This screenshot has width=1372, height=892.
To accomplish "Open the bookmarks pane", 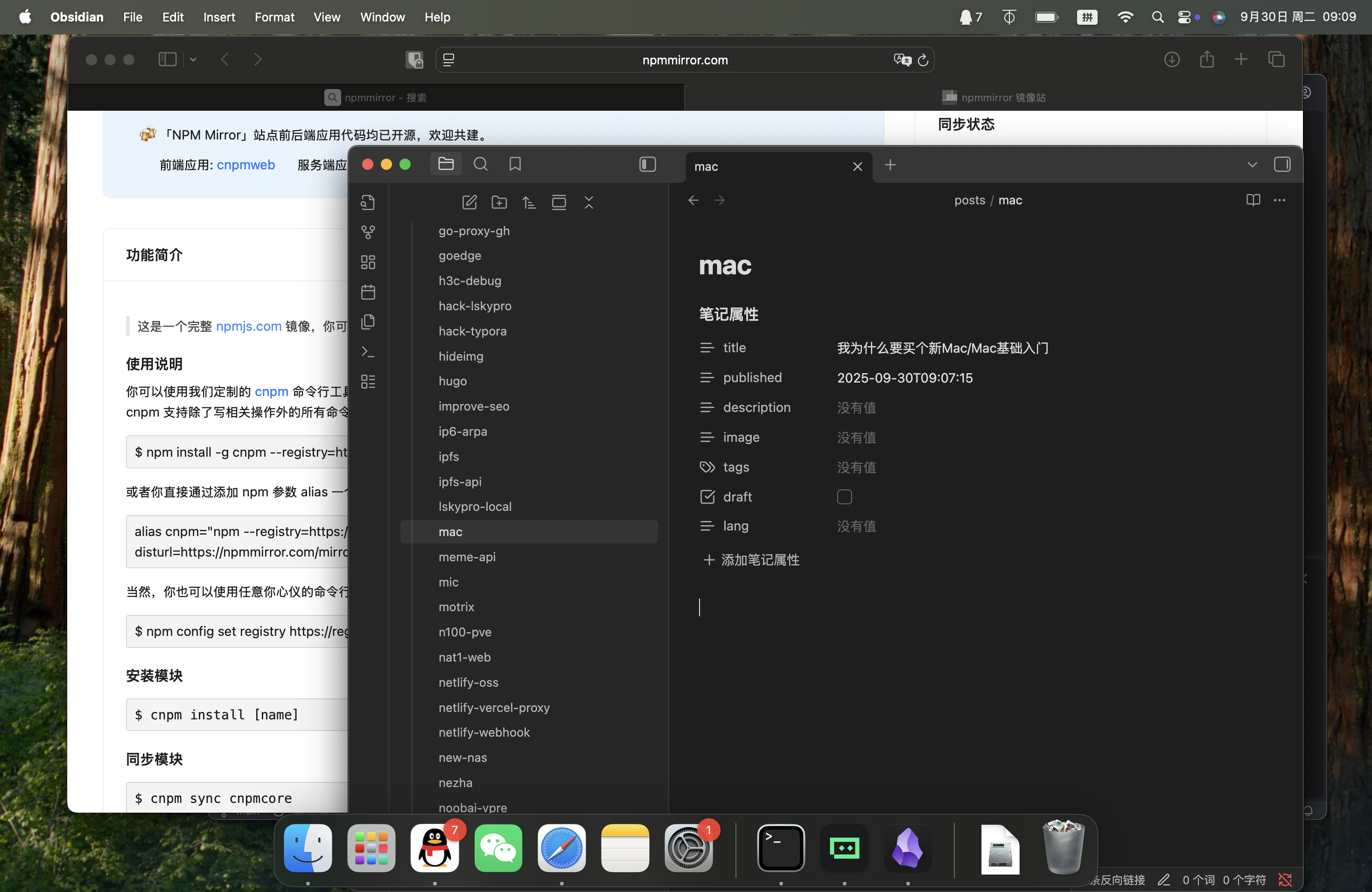I will tap(515, 164).
